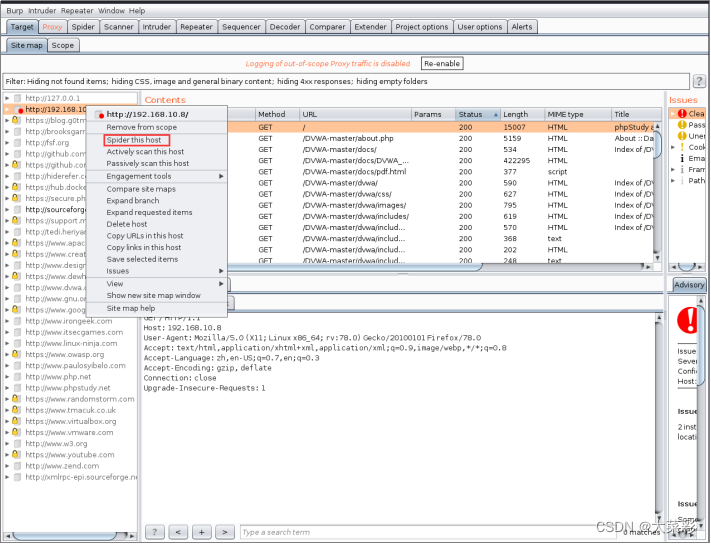The image size is (711, 544).
Task: Click the lock icon beside https://www.vmware.com
Action: point(16,432)
